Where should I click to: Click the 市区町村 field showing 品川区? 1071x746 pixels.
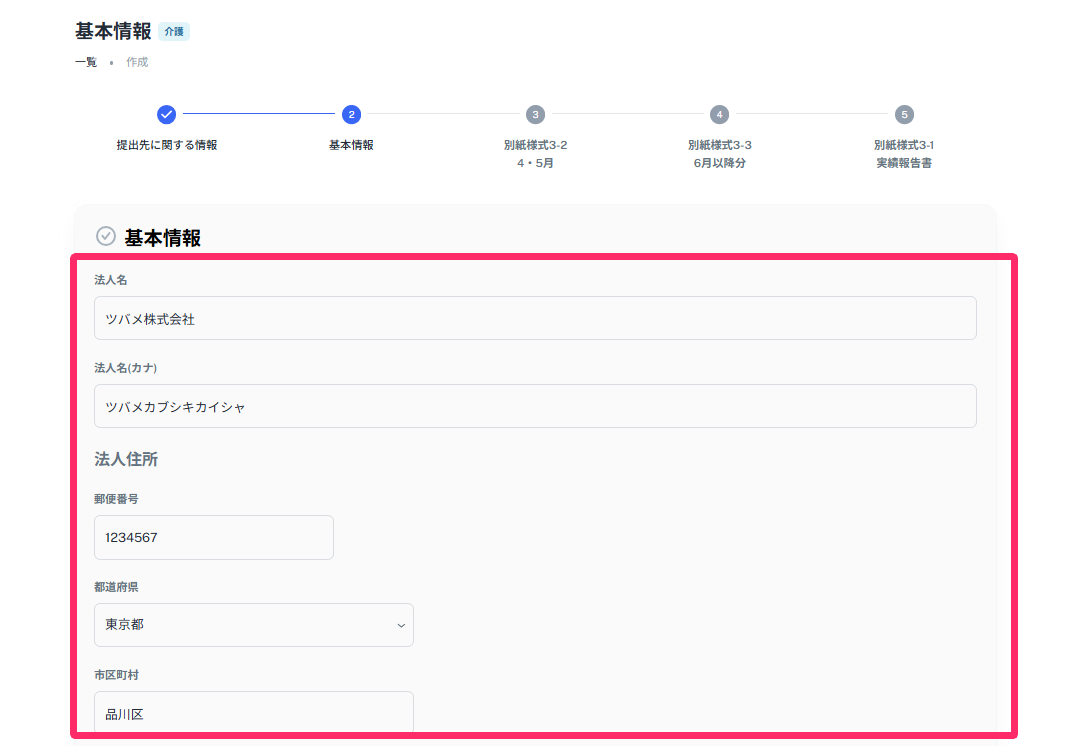pyautogui.click(x=254, y=713)
